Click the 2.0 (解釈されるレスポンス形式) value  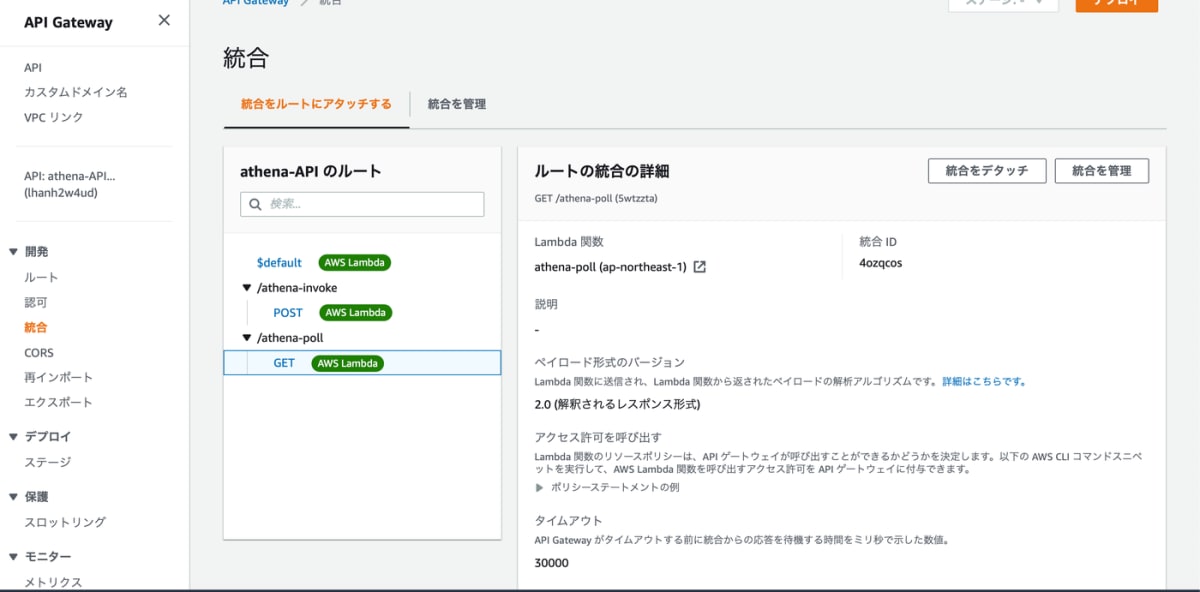[x=617, y=404]
